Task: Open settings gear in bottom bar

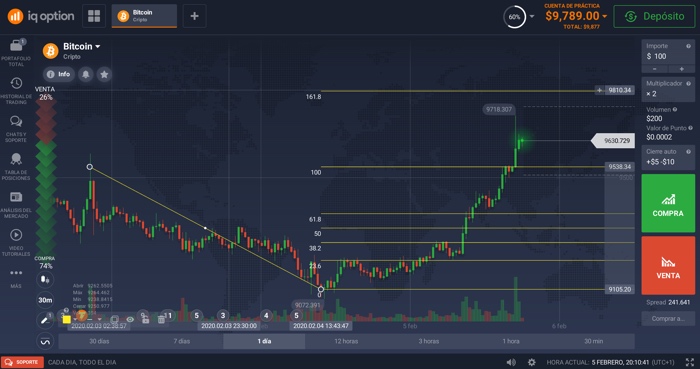Action: click(x=531, y=362)
